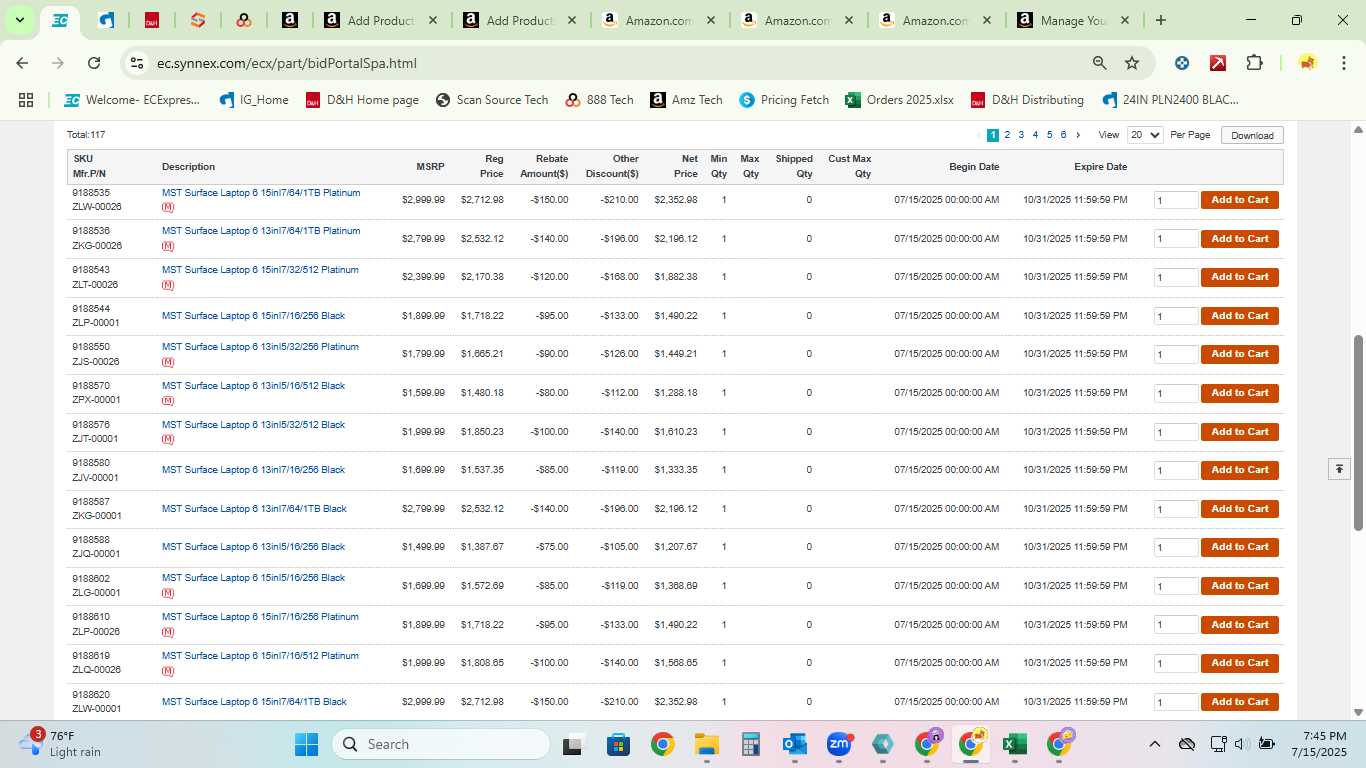The height and width of the screenshot is (768, 1366).
Task: Open the site information icon in address bar
Action: coord(137,63)
